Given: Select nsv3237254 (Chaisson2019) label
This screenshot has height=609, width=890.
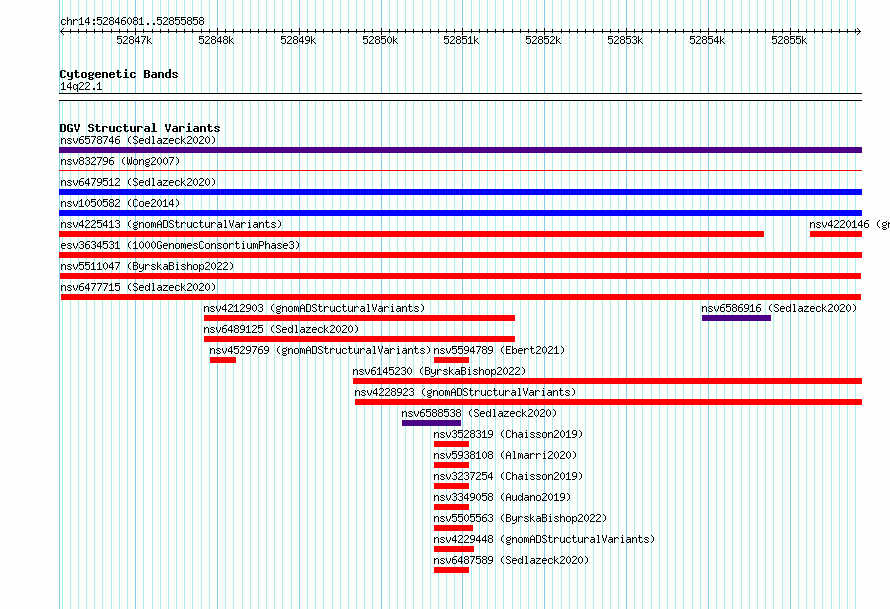Looking at the screenshot, I should (x=508, y=476).
